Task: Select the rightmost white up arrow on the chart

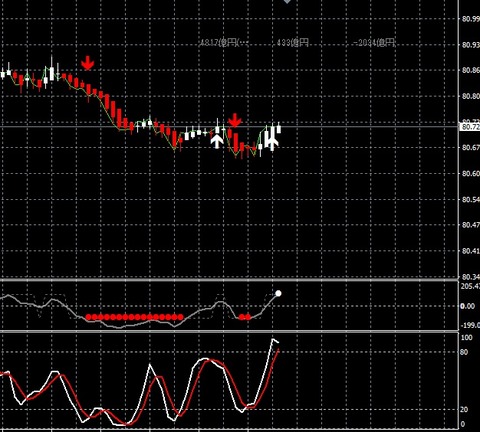Action: [272, 141]
